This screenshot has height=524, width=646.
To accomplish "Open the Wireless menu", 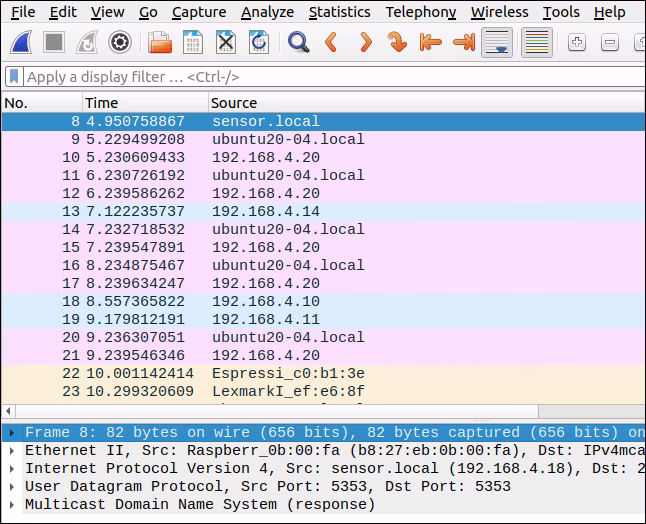I will click(499, 12).
